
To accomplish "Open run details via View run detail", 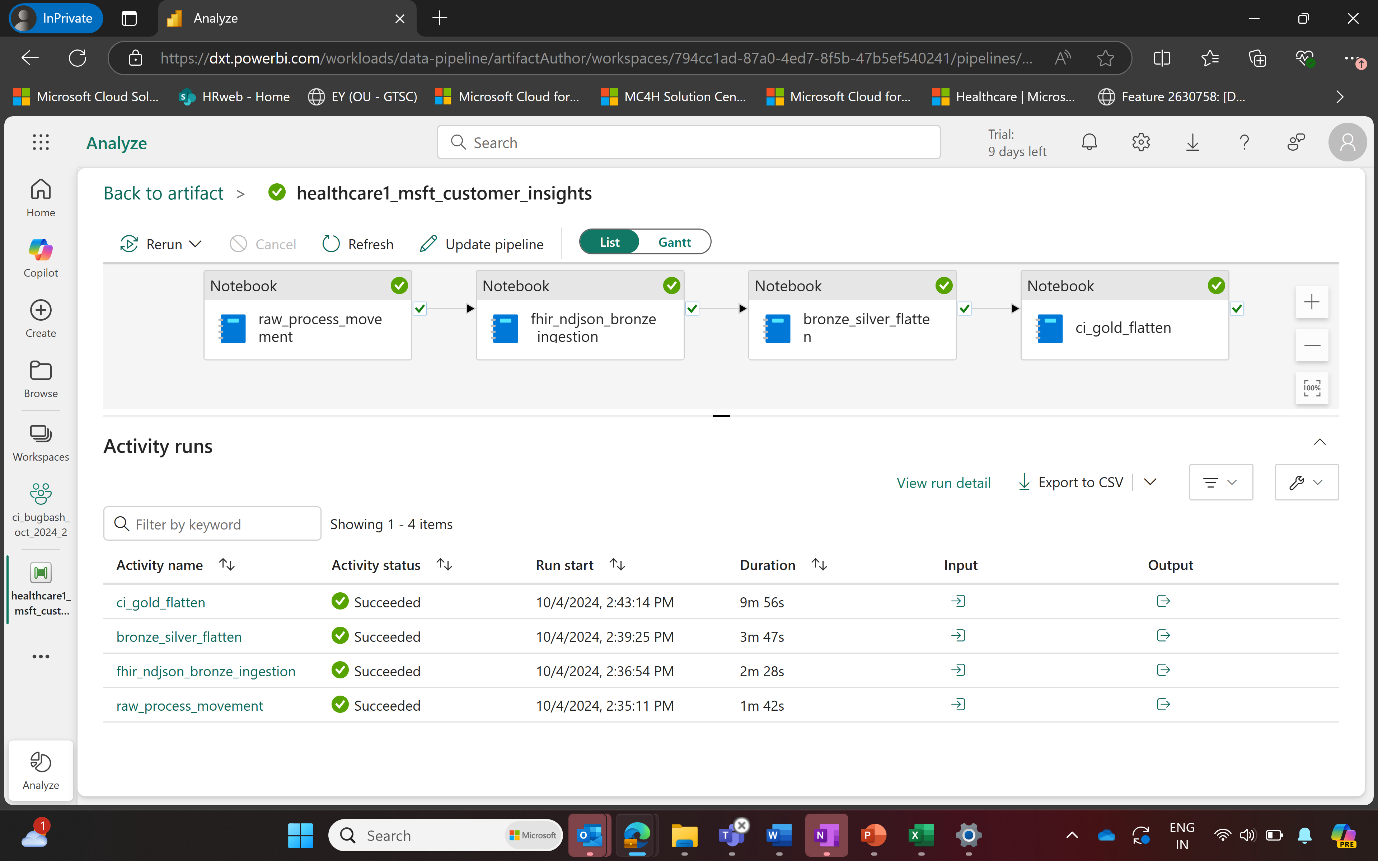I will coord(943,482).
